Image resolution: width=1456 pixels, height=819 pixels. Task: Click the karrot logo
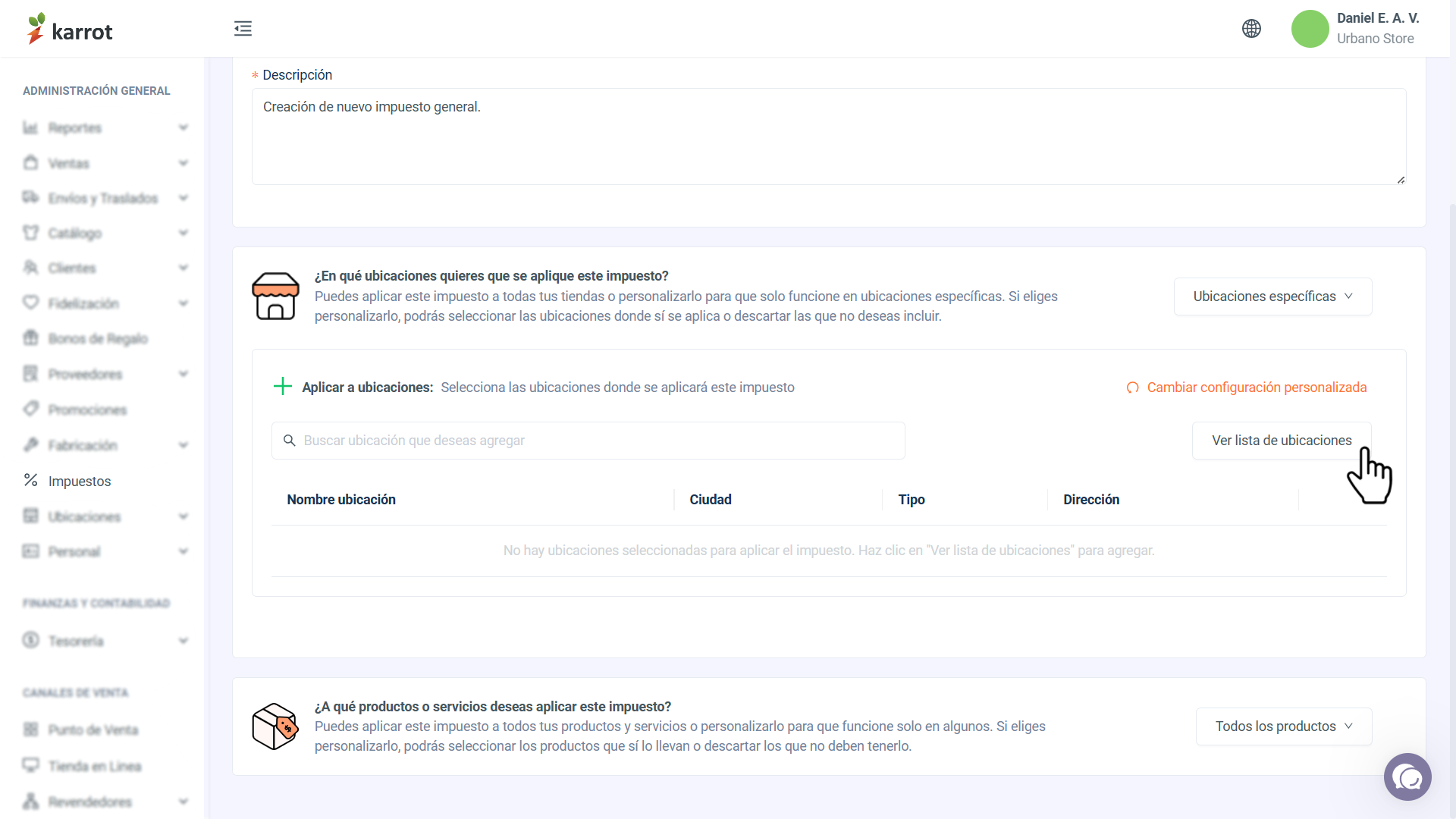pos(70,29)
